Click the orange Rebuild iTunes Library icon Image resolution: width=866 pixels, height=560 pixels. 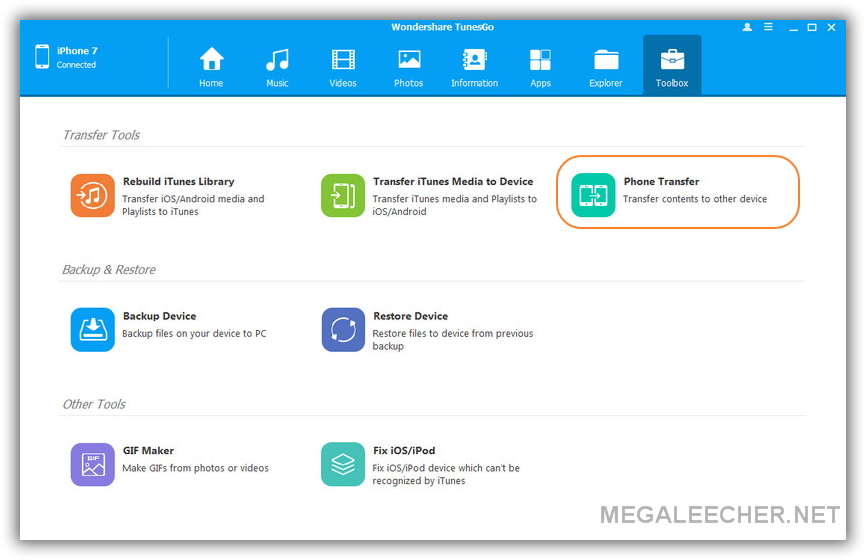(92, 195)
